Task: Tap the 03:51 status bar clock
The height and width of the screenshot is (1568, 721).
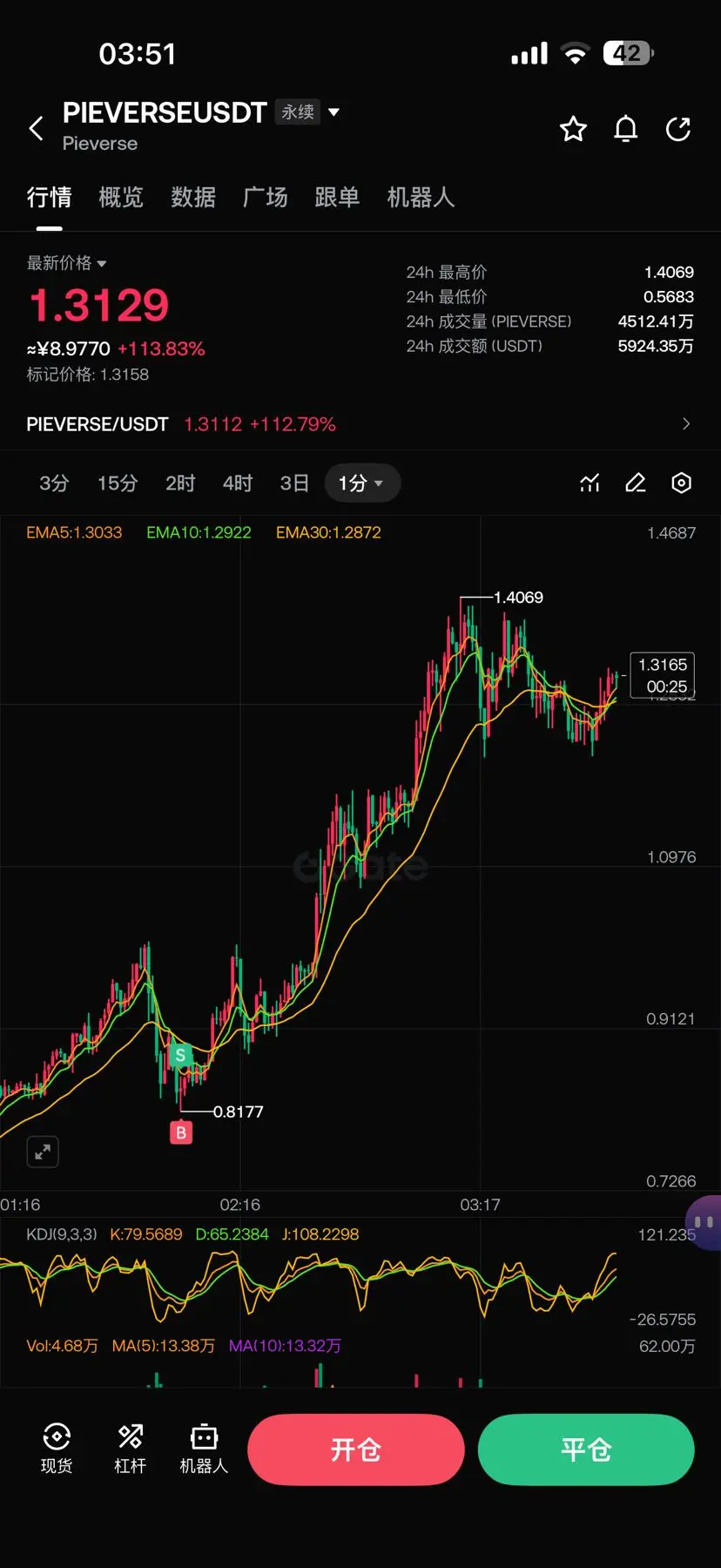Action: [x=138, y=54]
